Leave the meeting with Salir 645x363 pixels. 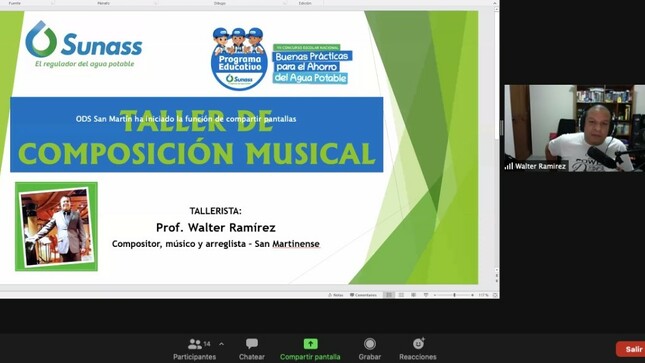(x=631, y=349)
